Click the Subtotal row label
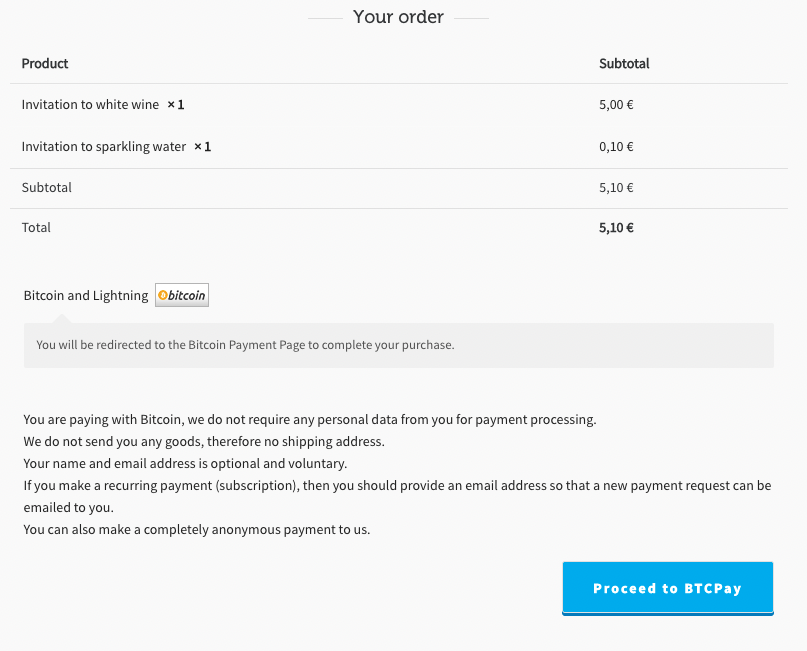 point(46,187)
